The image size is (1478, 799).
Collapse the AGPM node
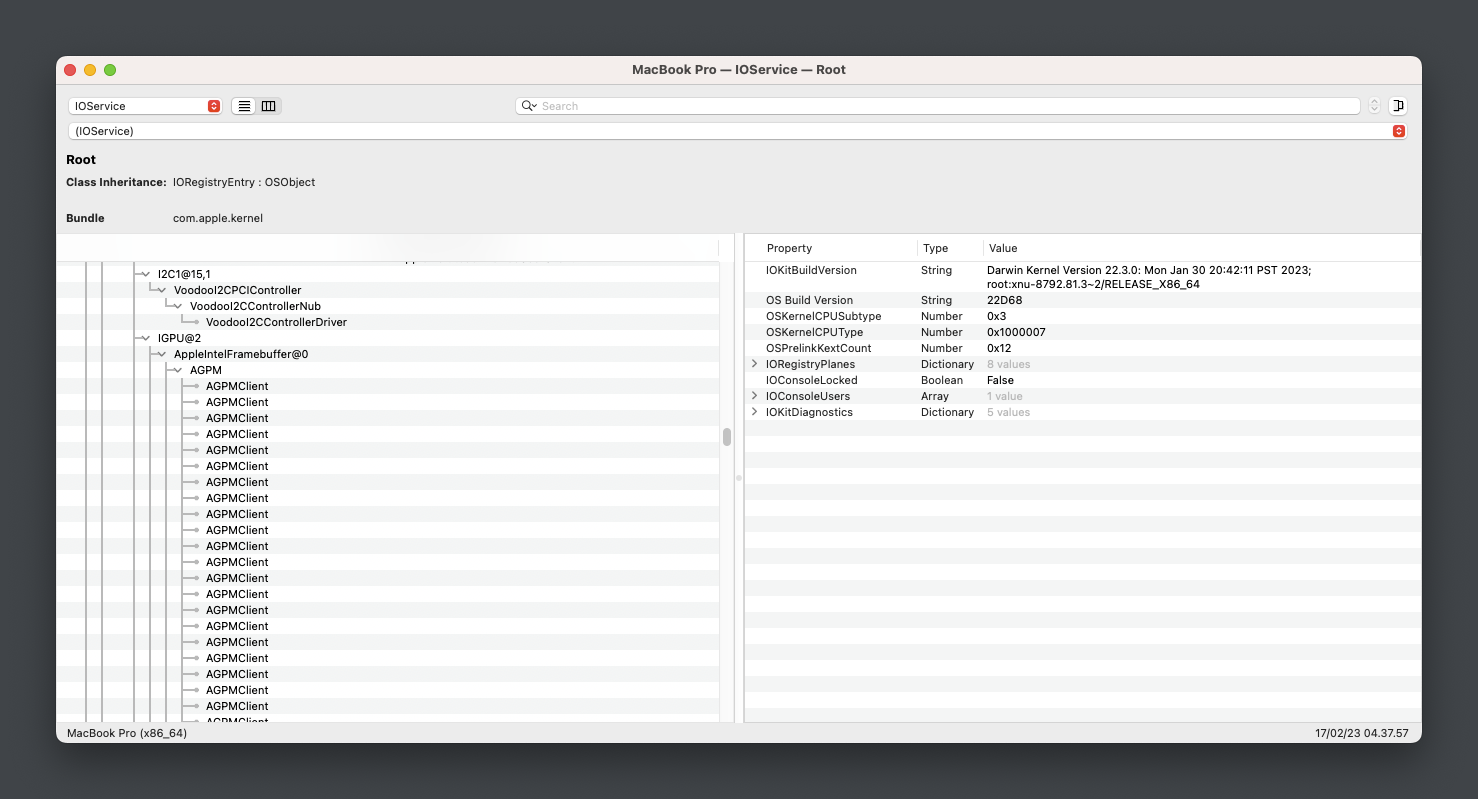[x=178, y=370]
